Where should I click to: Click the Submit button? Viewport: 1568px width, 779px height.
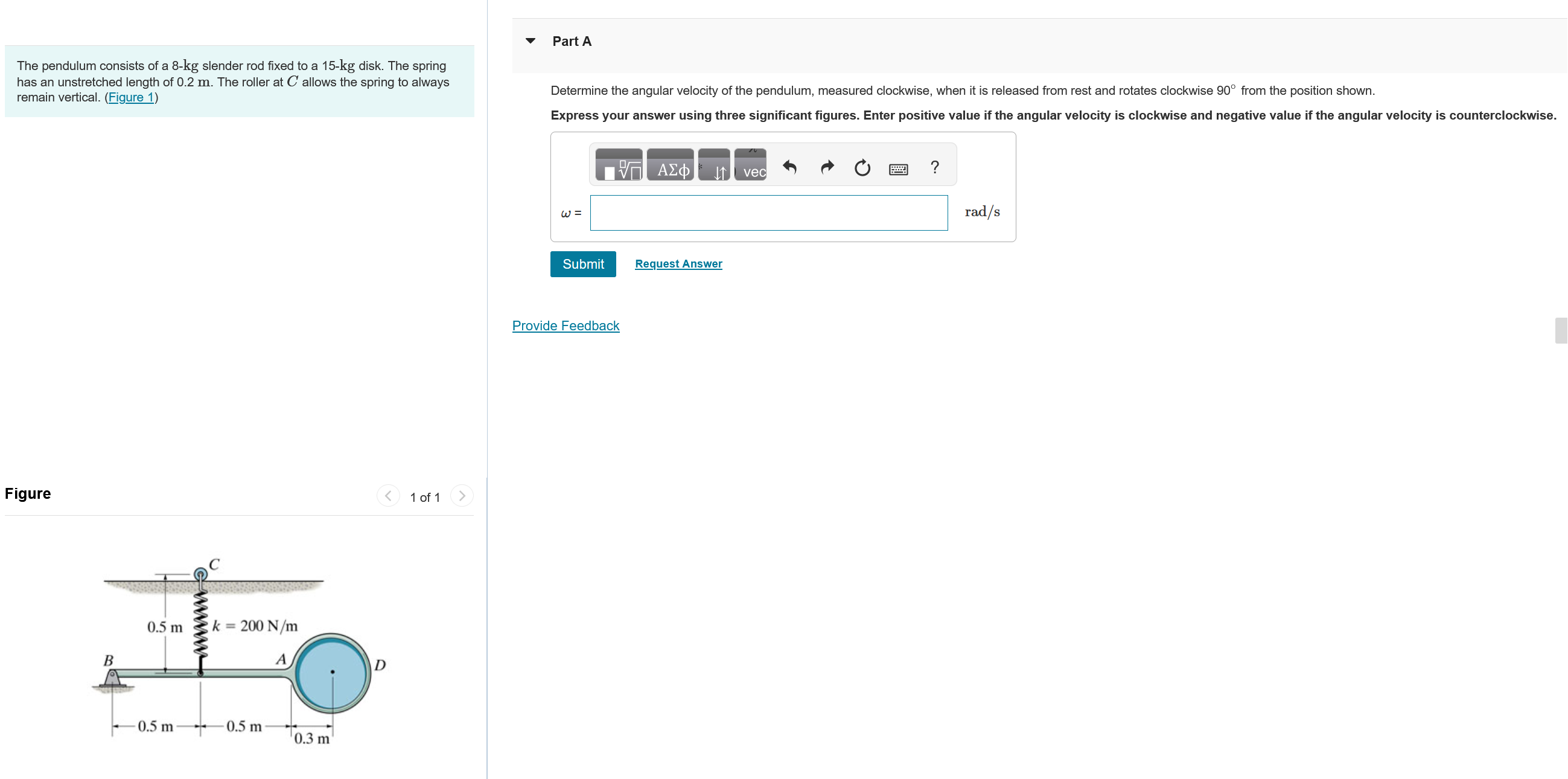[x=582, y=264]
